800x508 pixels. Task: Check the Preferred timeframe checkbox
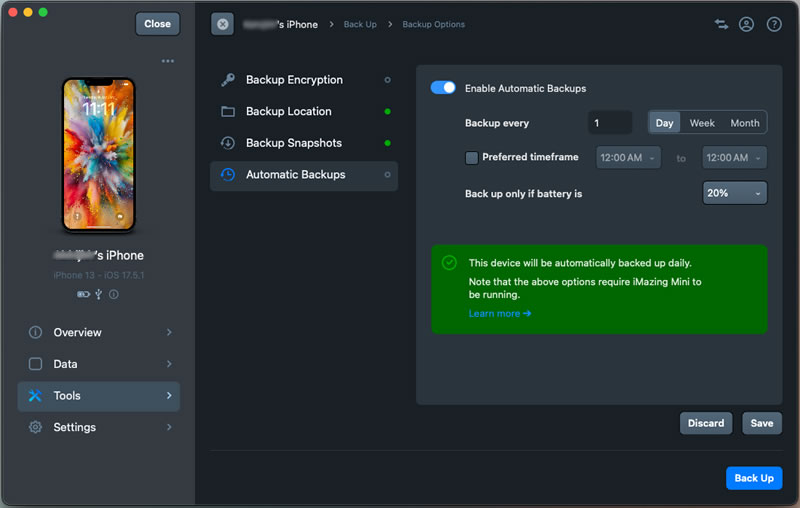pos(471,158)
